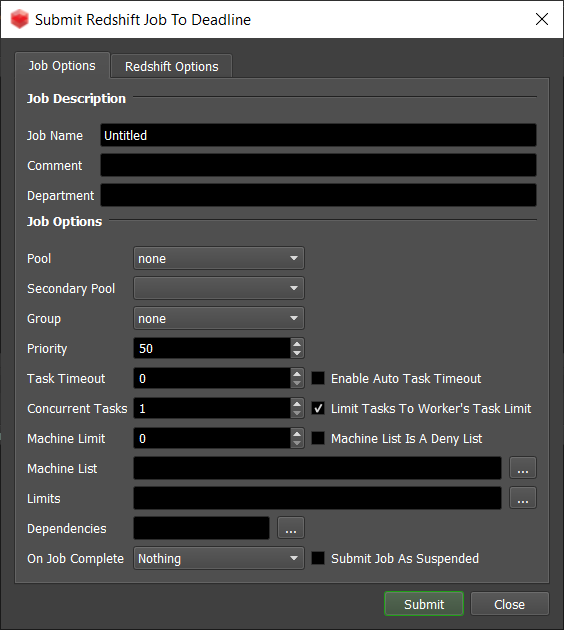Screen dimensions: 564x630
Task: Open the On Job Complete dropdown
Action: coord(219,558)
